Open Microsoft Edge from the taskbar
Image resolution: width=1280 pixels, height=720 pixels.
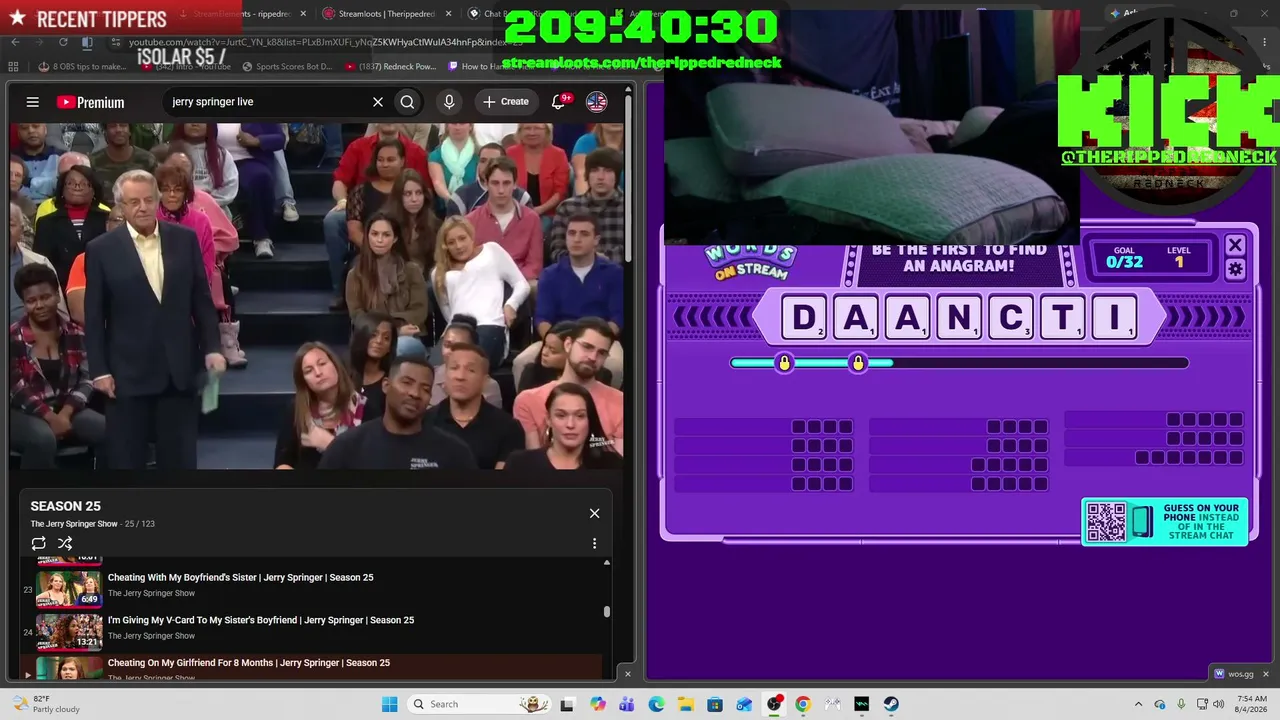[656, 704]
